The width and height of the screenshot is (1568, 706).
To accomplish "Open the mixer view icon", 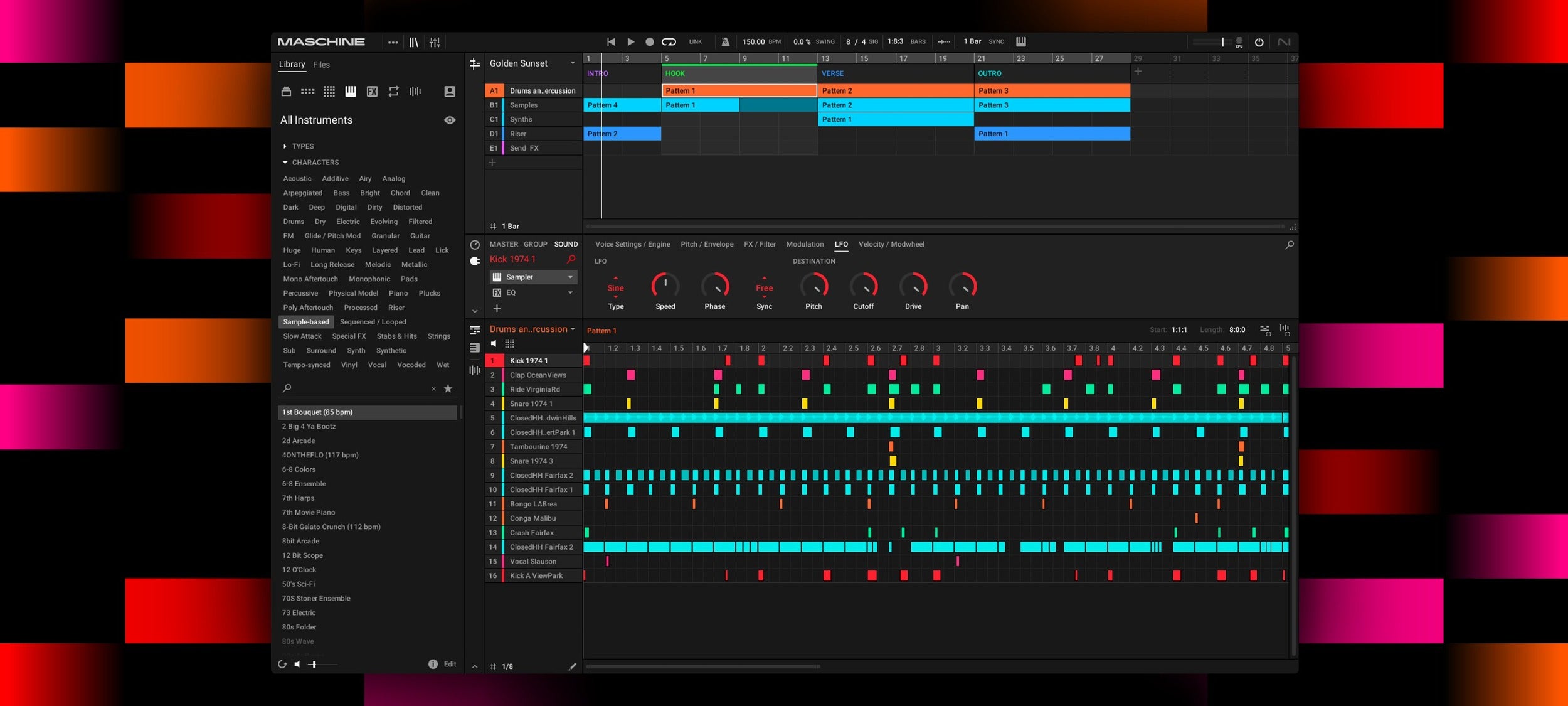I will (436, 41).
